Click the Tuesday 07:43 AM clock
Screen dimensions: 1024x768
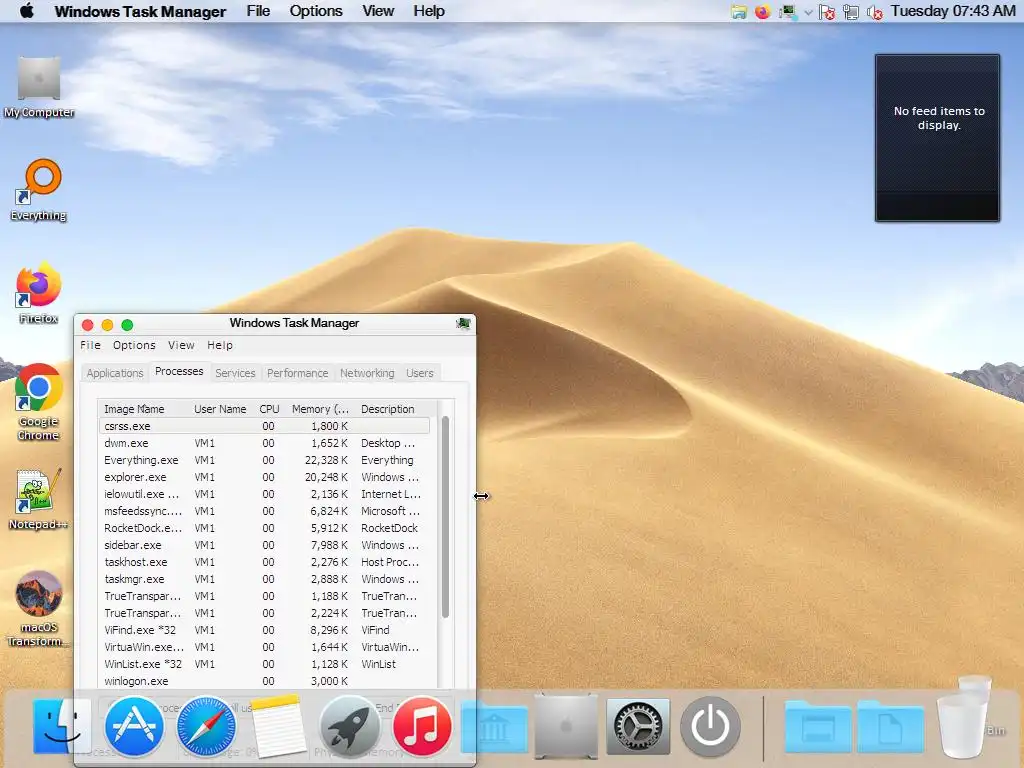pyautogui.click(x=953, y=11)
